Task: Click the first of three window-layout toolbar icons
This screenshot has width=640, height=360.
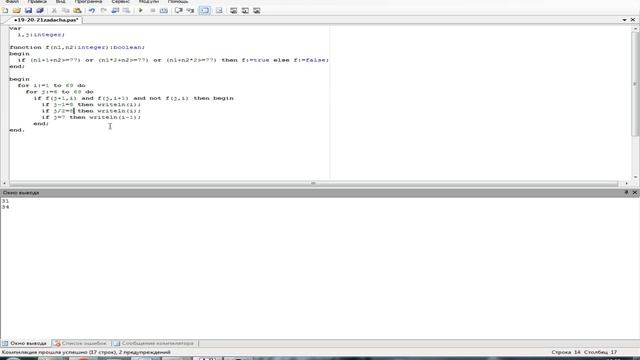Action: [233, 11]
